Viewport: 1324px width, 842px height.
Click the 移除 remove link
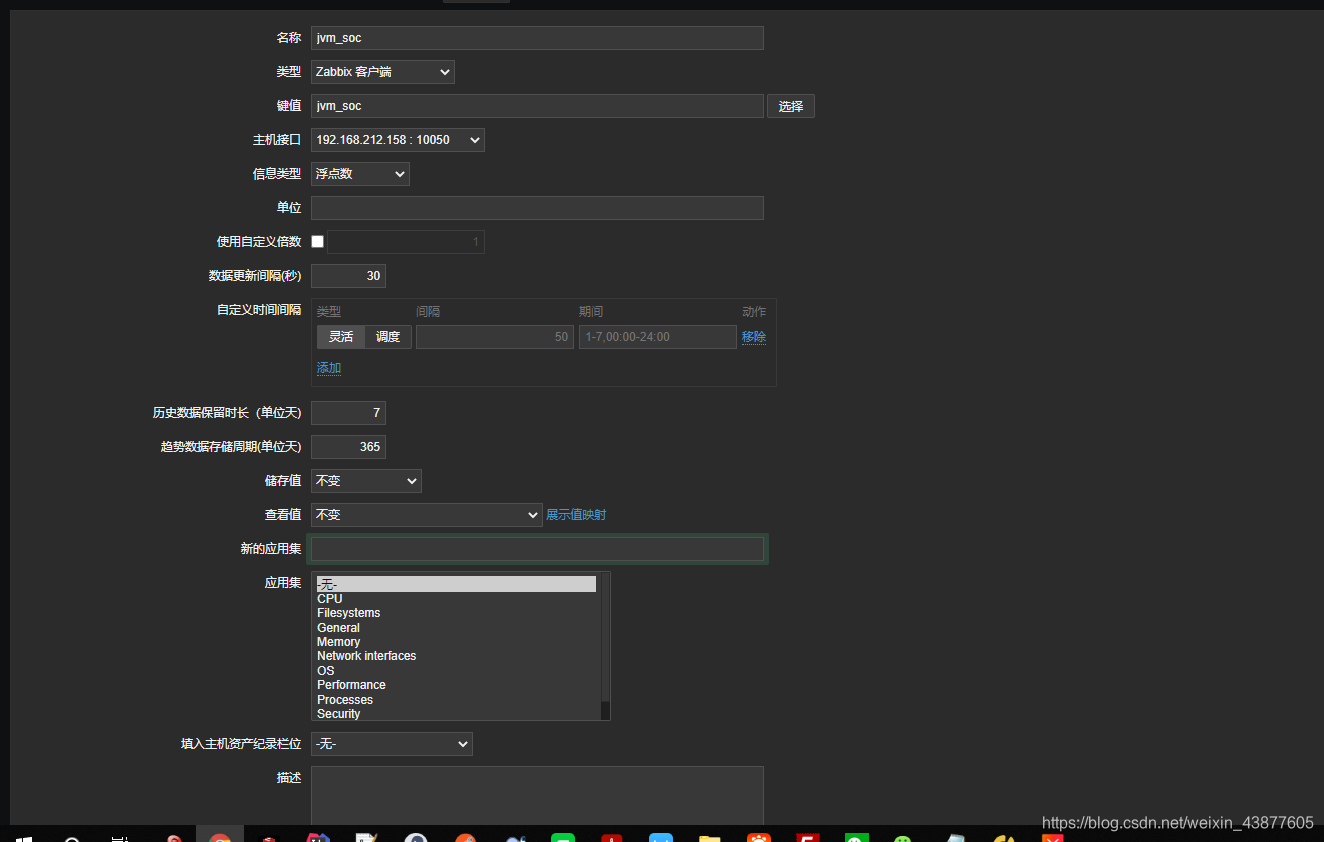pyautogui.click(x=754, y=337)
